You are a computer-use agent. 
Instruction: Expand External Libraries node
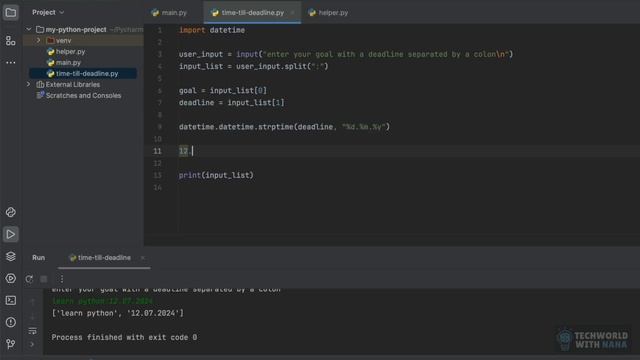(x=29, y=84)
